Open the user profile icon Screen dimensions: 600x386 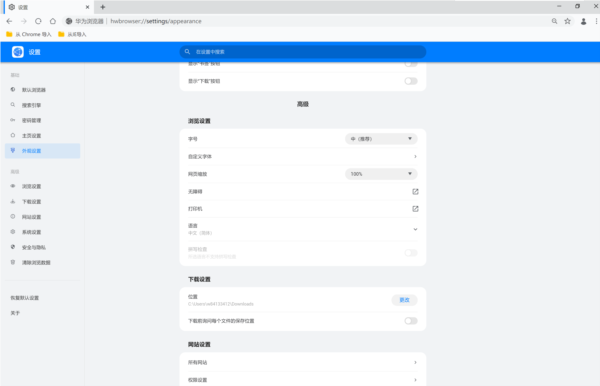click(584, 21)
